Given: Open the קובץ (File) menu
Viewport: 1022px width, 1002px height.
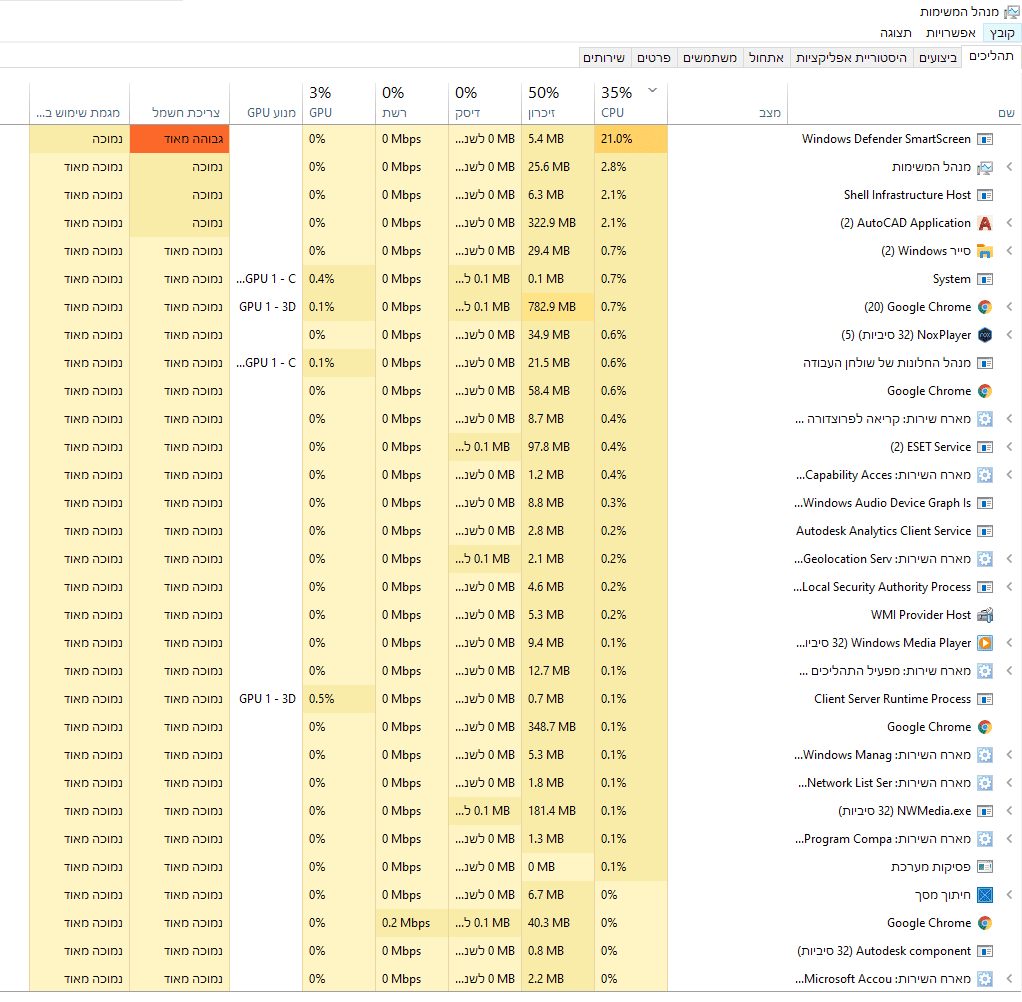Looking at the screenshot, I should (1002, 33).
